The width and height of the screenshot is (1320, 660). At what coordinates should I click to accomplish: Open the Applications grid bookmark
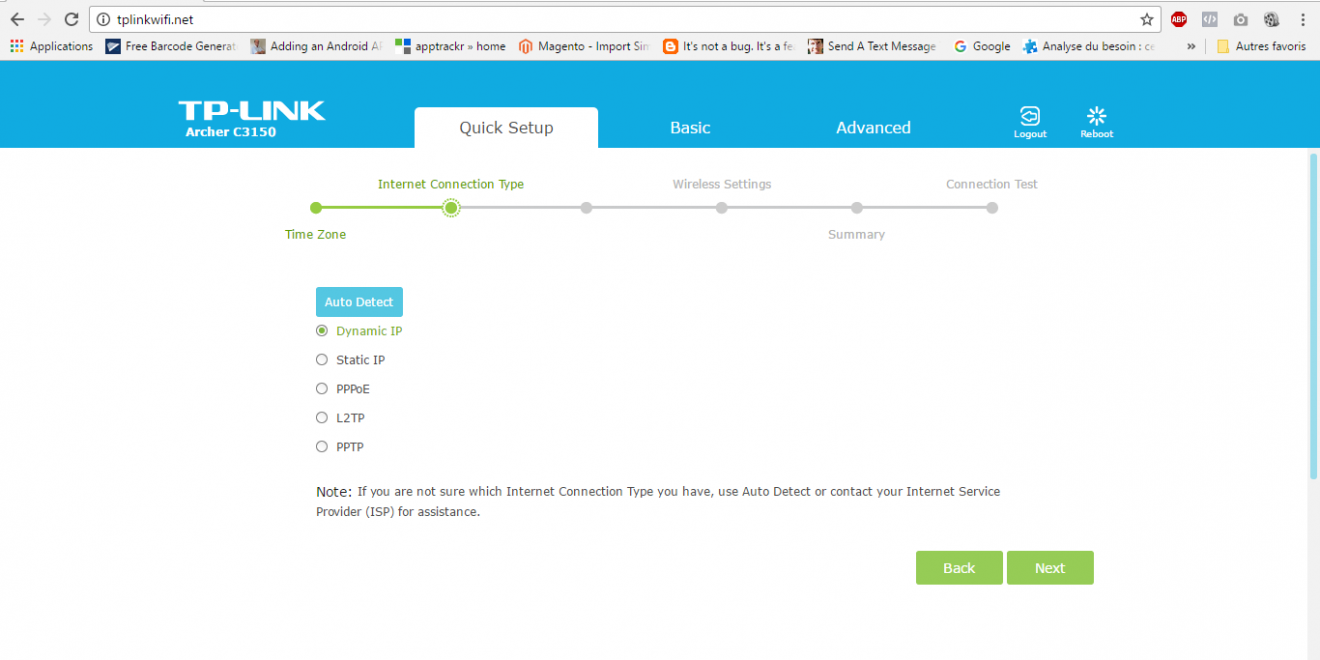51,46
